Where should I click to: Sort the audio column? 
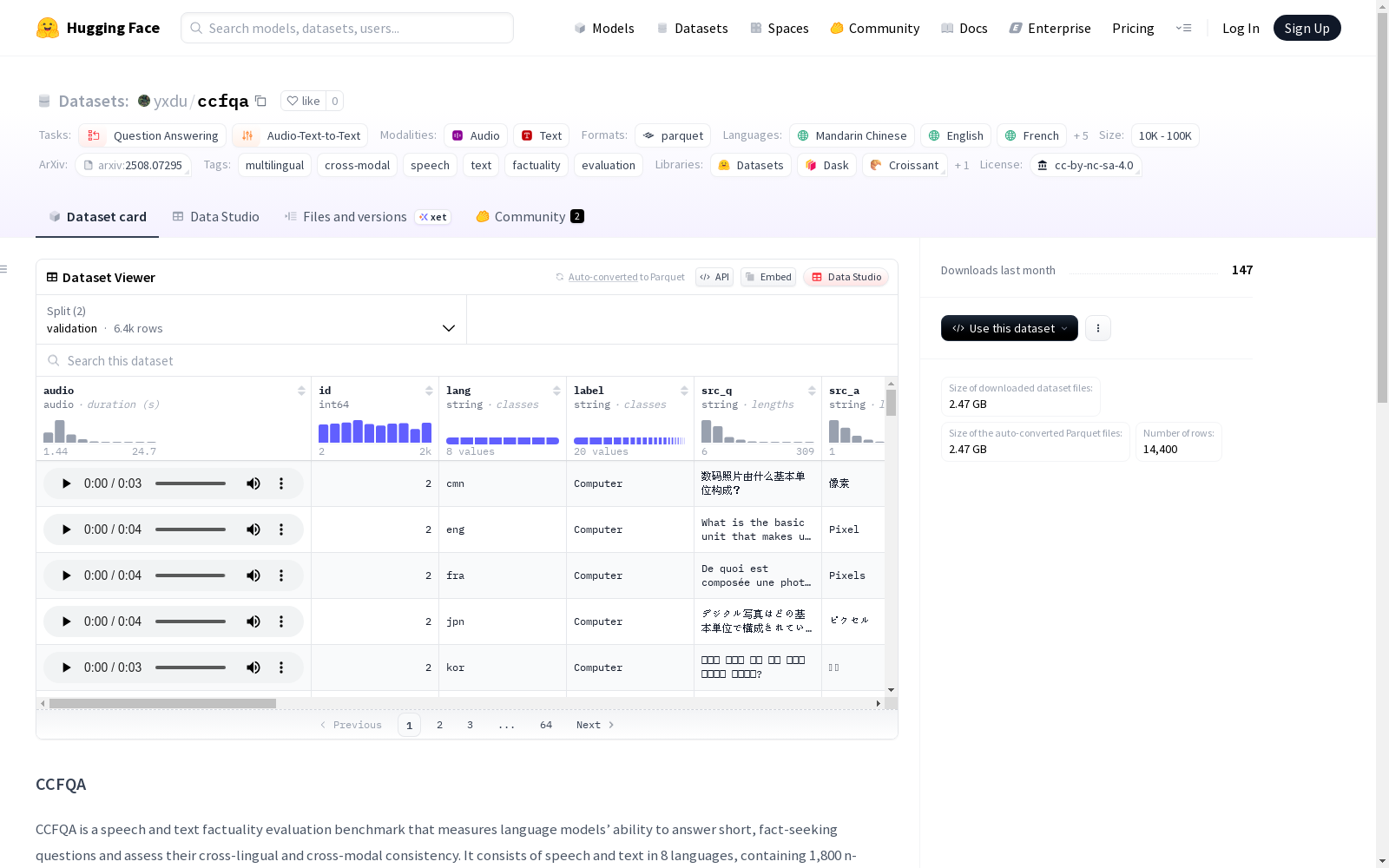coord(301,391)
